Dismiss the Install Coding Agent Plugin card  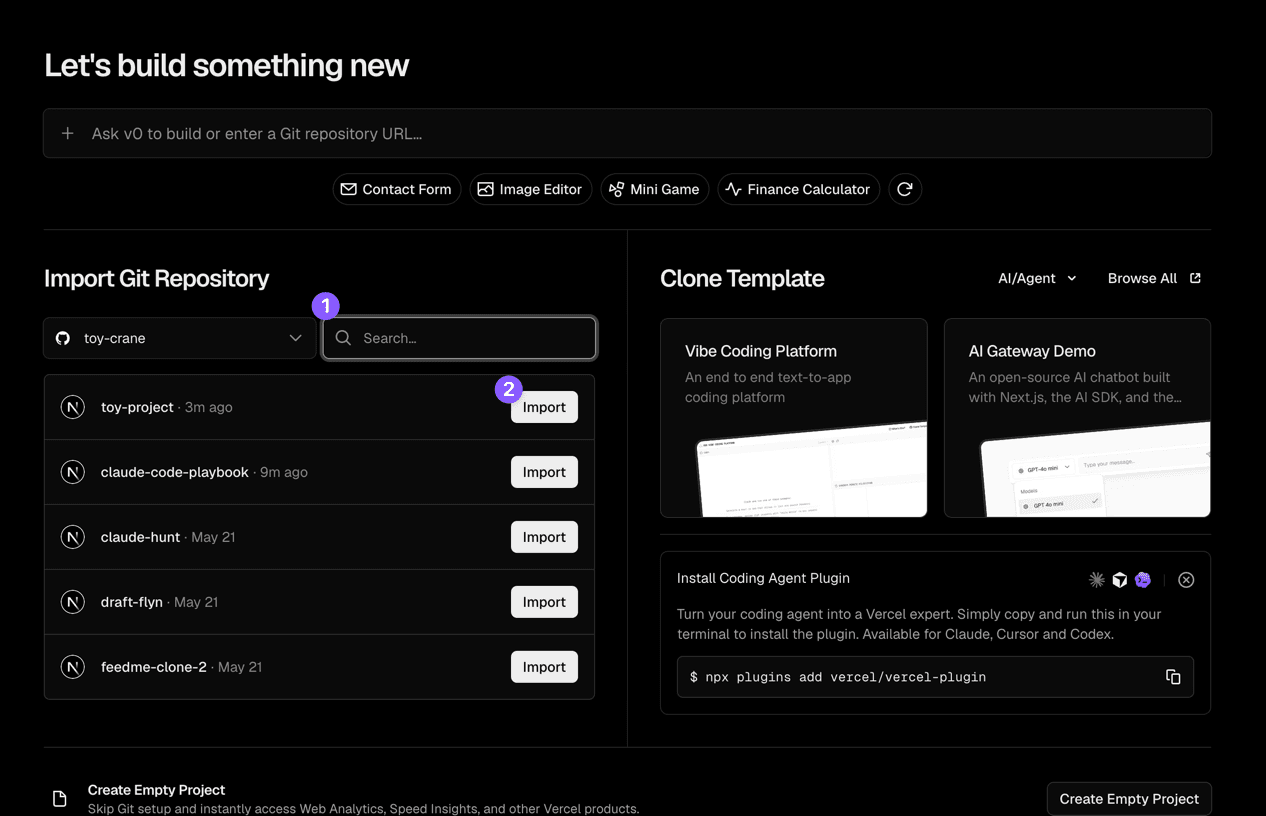pos(1186,580)
